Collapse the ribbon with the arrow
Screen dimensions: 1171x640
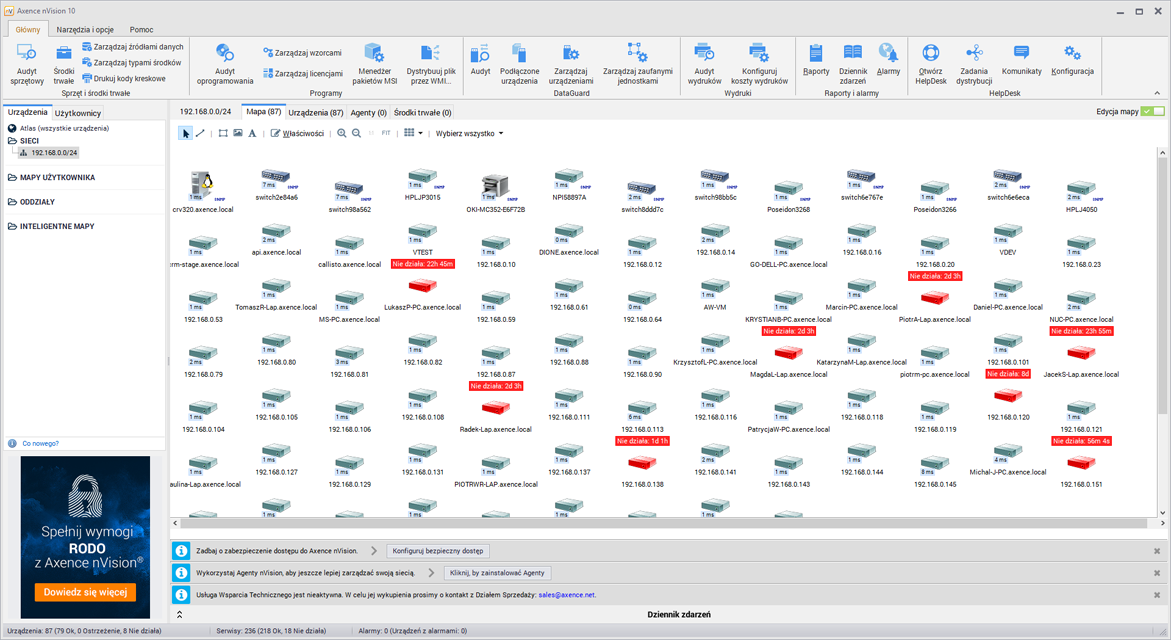[1157, 93]
